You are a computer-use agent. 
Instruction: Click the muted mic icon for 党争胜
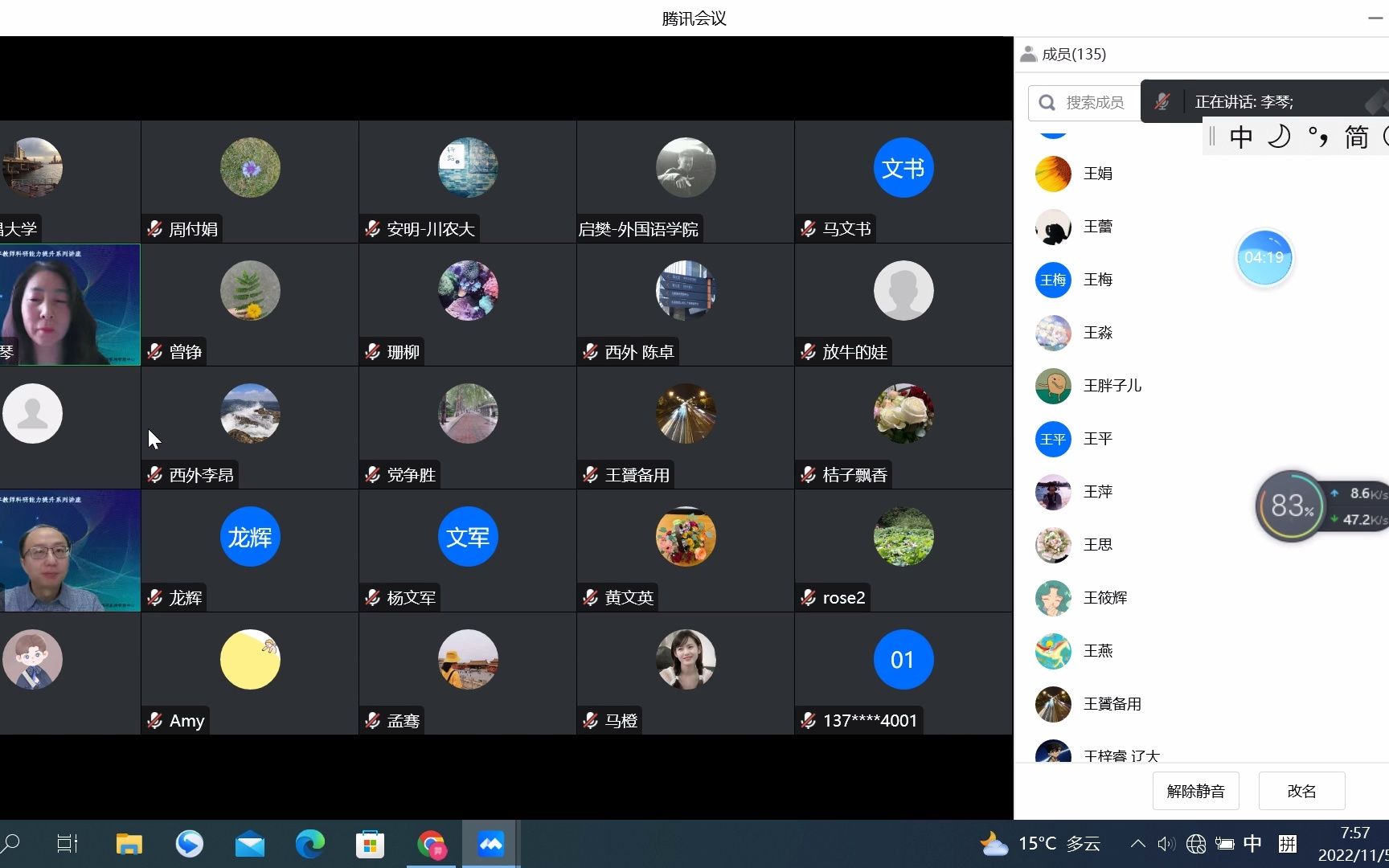pyautogui.click(x=373, y=475)
